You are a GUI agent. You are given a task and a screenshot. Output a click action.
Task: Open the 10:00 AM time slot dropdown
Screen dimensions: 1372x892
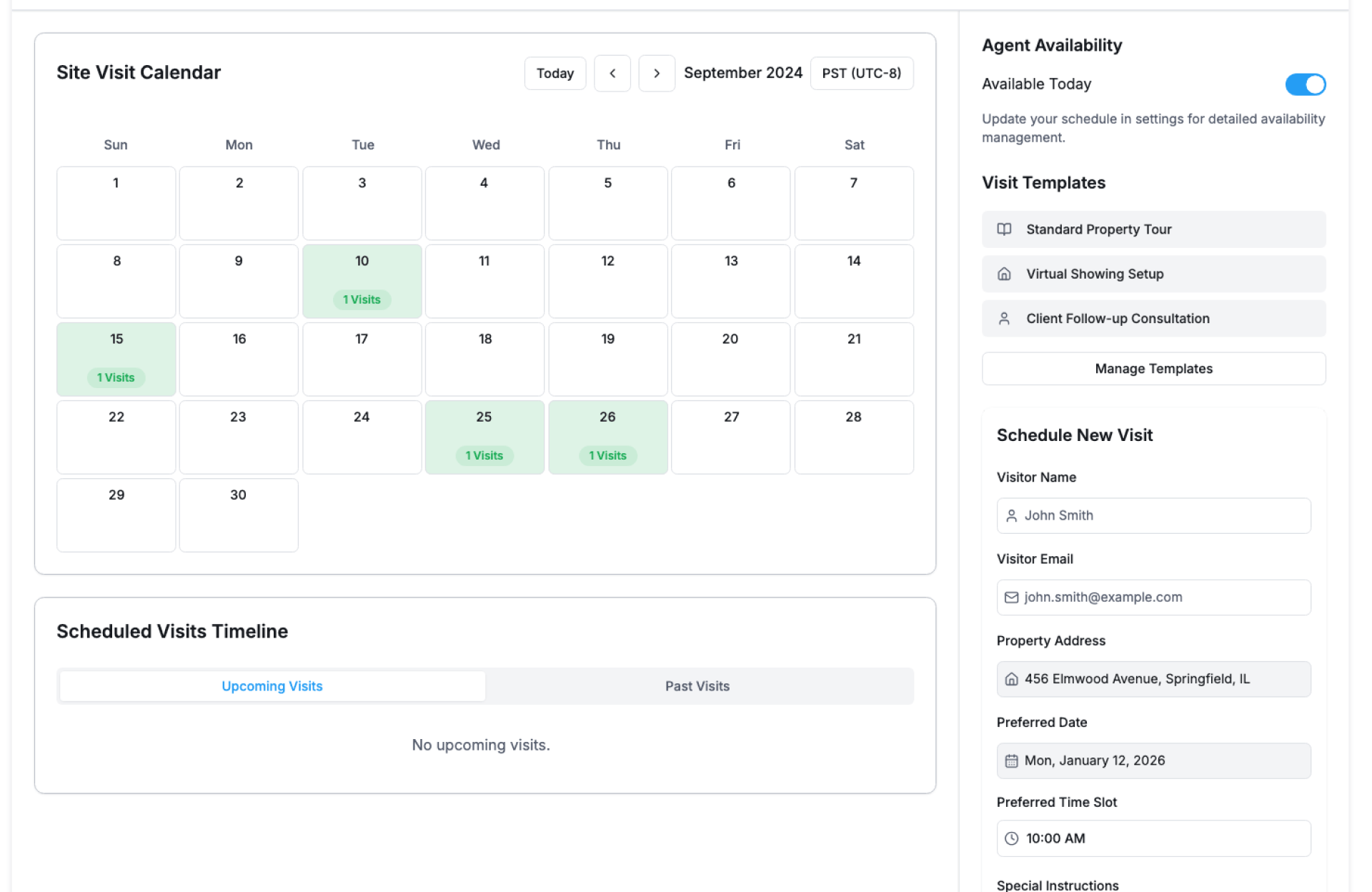[x=1153, y=838]
